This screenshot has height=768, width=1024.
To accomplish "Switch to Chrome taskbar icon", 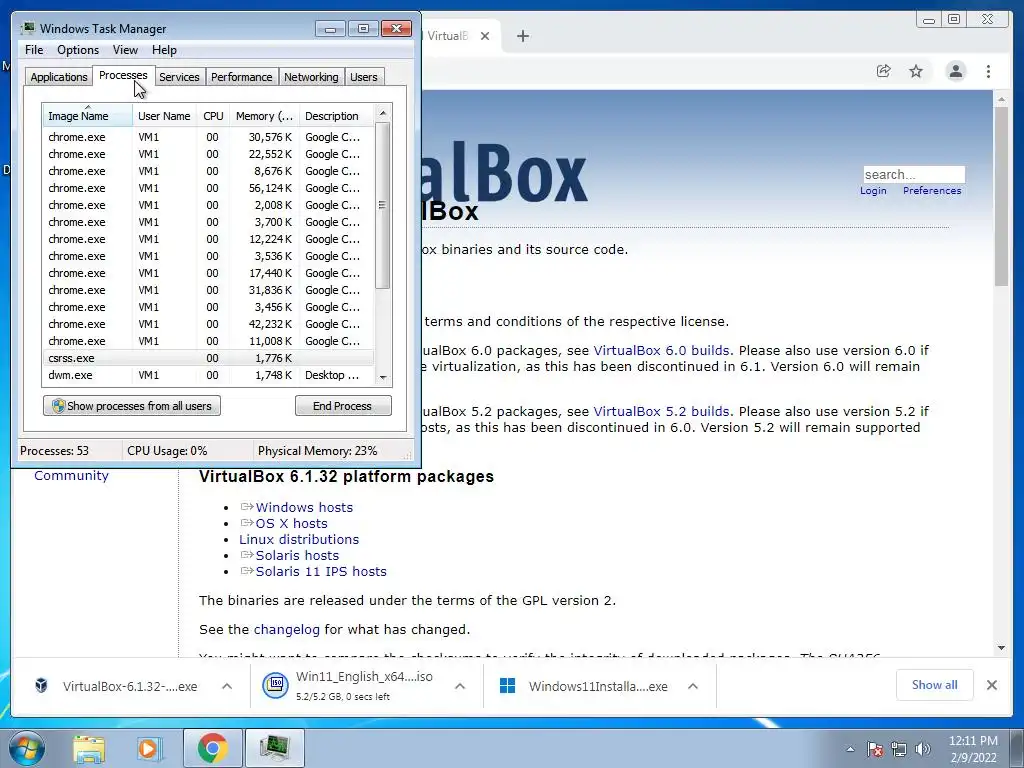I will (213, 748).
